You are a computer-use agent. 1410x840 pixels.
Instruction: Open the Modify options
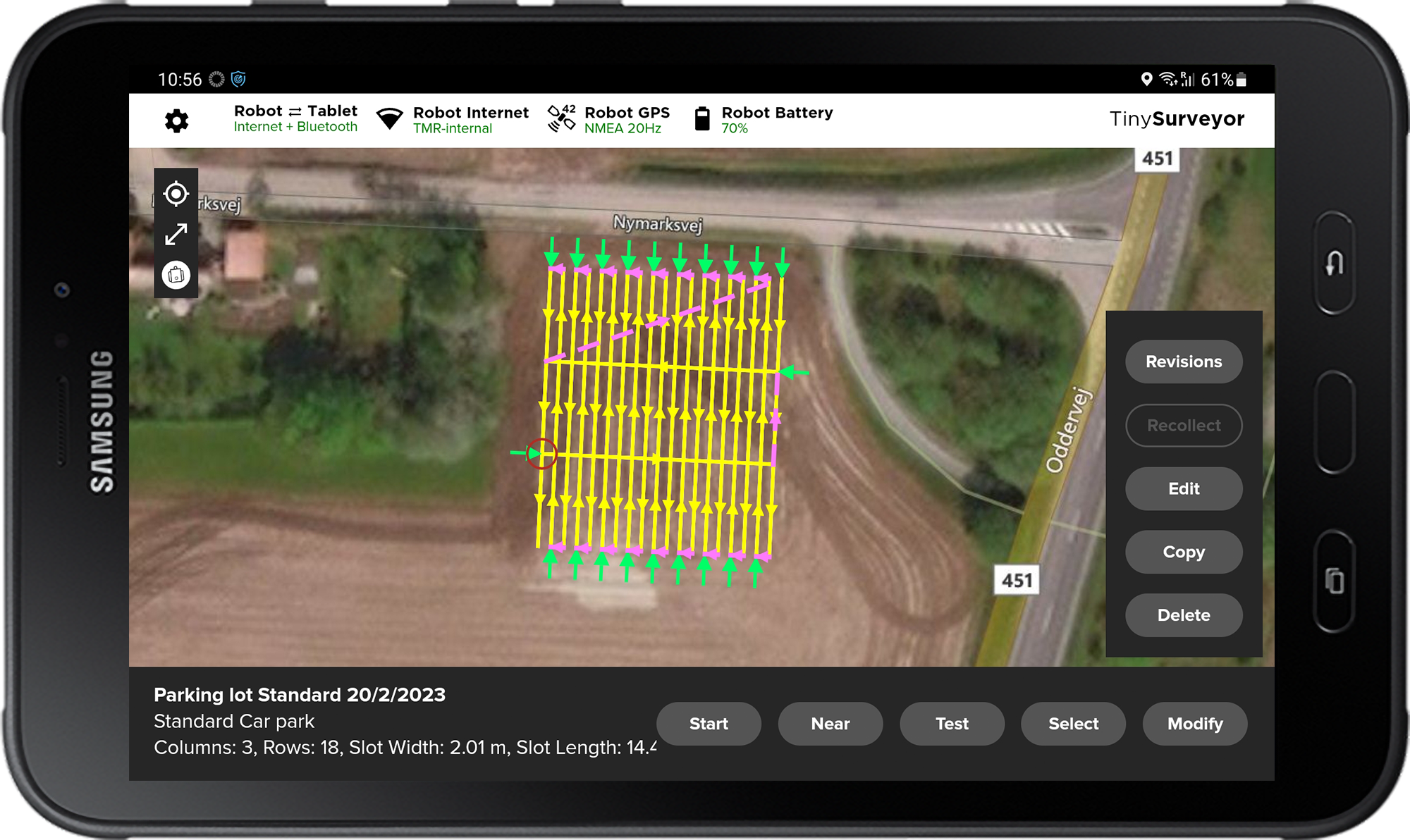1194,724
